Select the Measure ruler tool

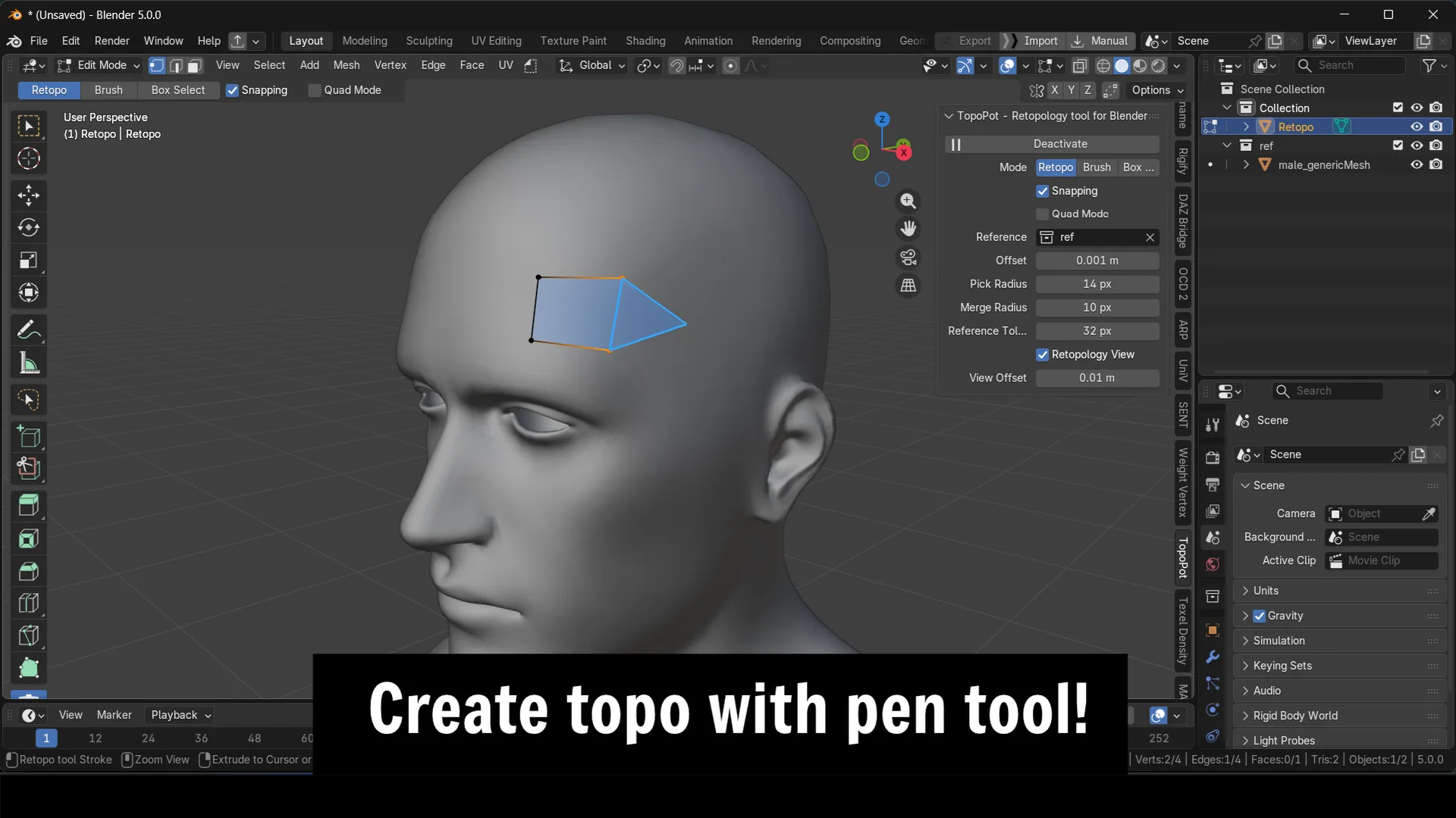click(x=29, y=363)
